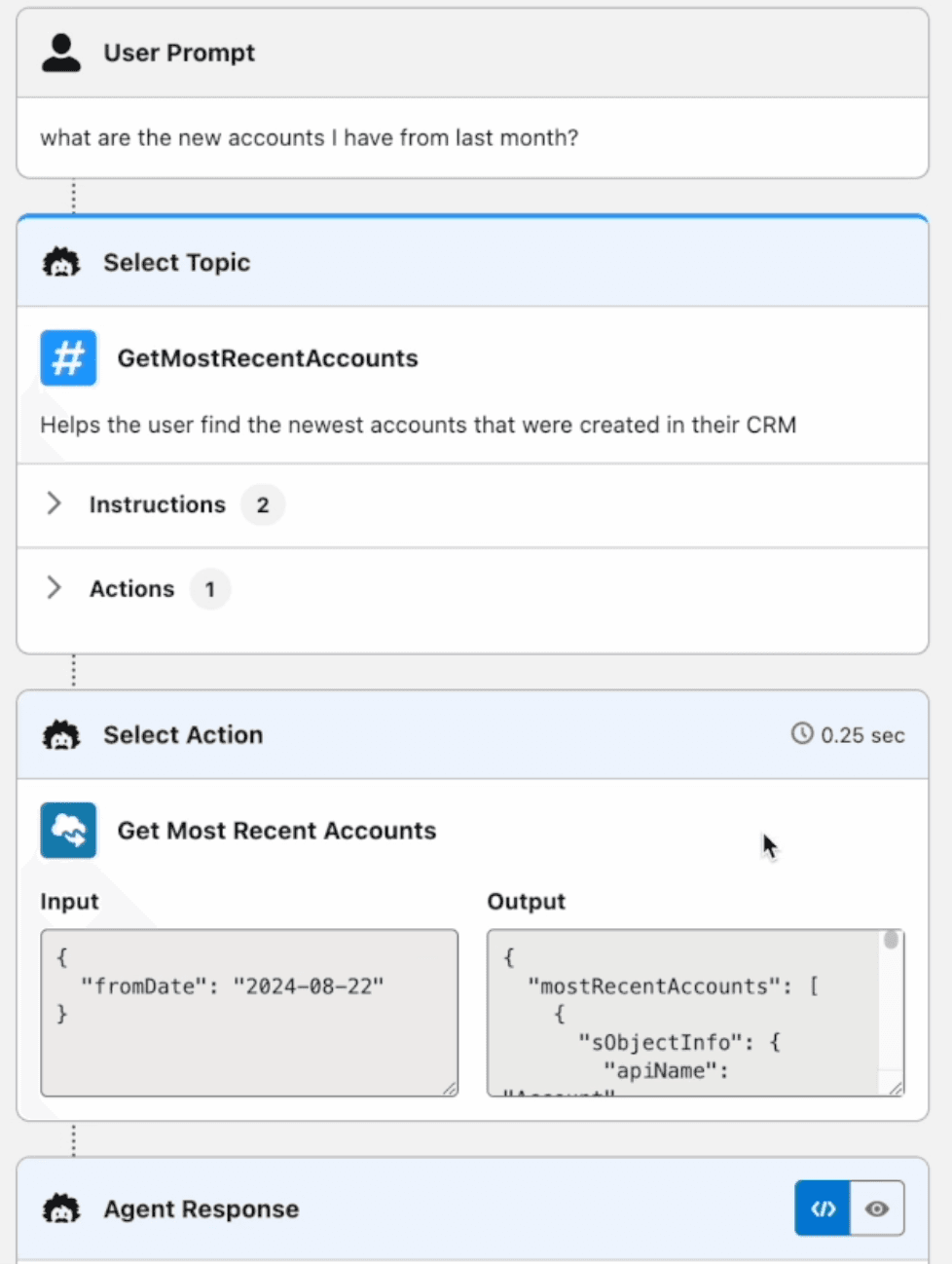Click the blue hashtag topic icon
This screenshot has height=1264, width=952.
(x=68, y=358)
